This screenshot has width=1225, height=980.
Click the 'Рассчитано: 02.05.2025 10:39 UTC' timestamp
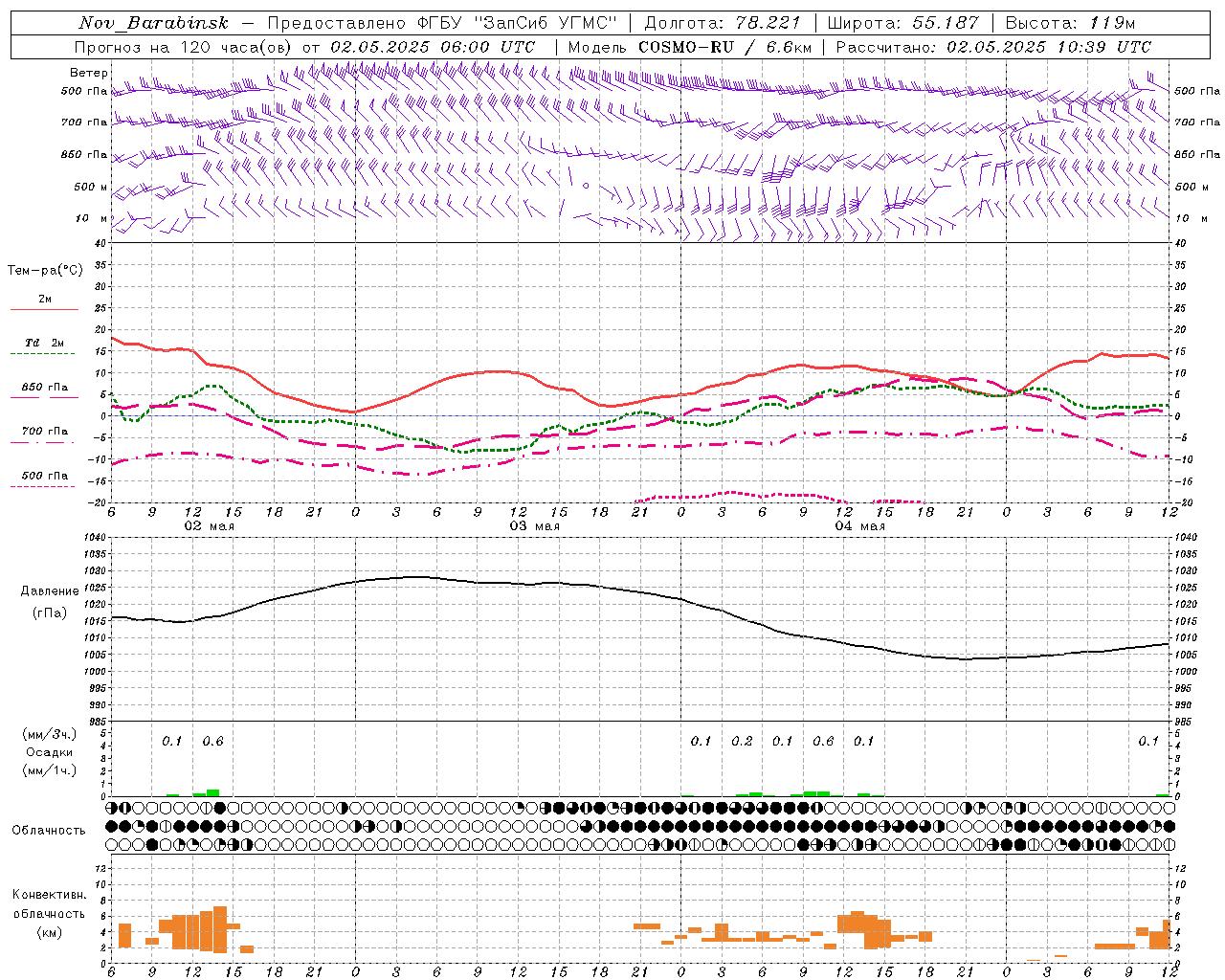click(993, 47)
